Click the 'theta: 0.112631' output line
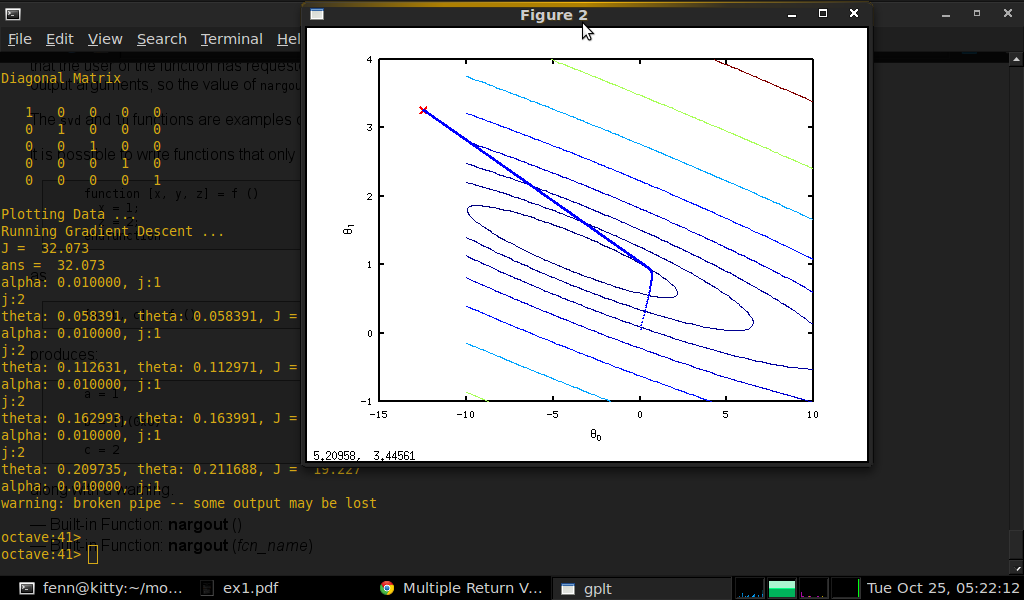 pyautogui.click(x=150, y=367)
